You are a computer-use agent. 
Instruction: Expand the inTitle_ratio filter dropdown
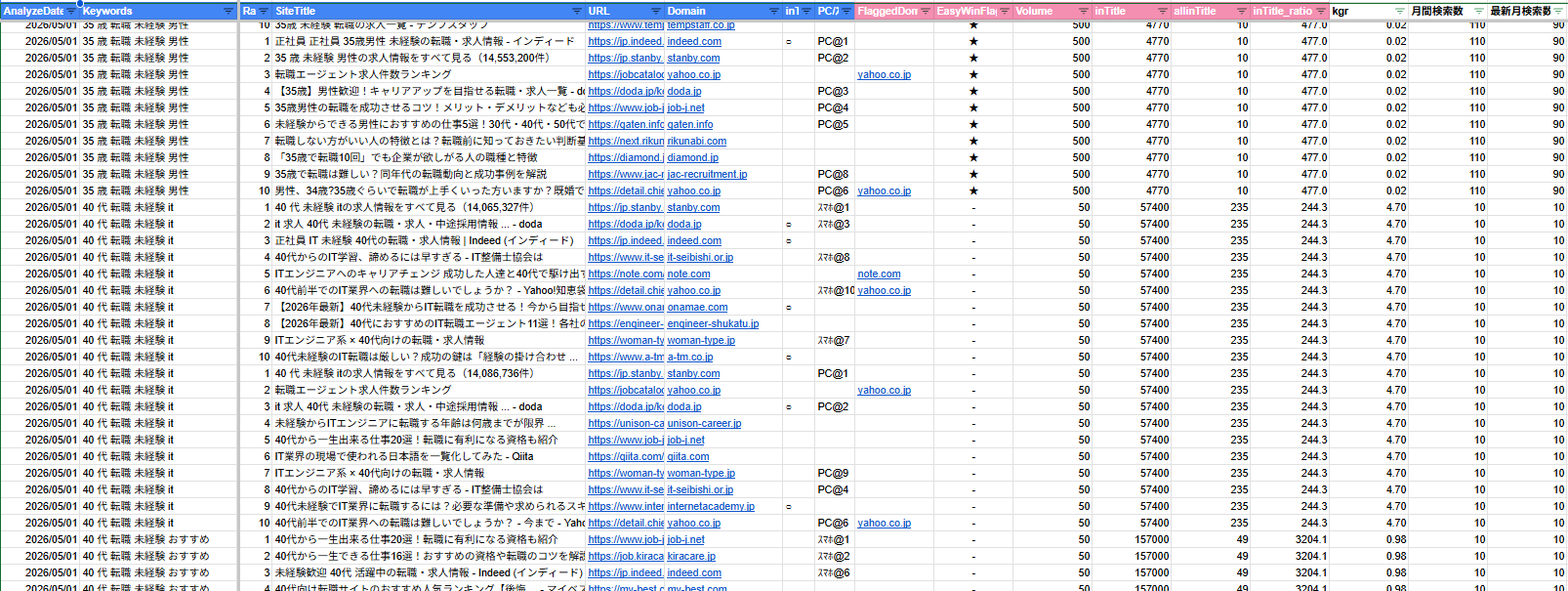1320,12
